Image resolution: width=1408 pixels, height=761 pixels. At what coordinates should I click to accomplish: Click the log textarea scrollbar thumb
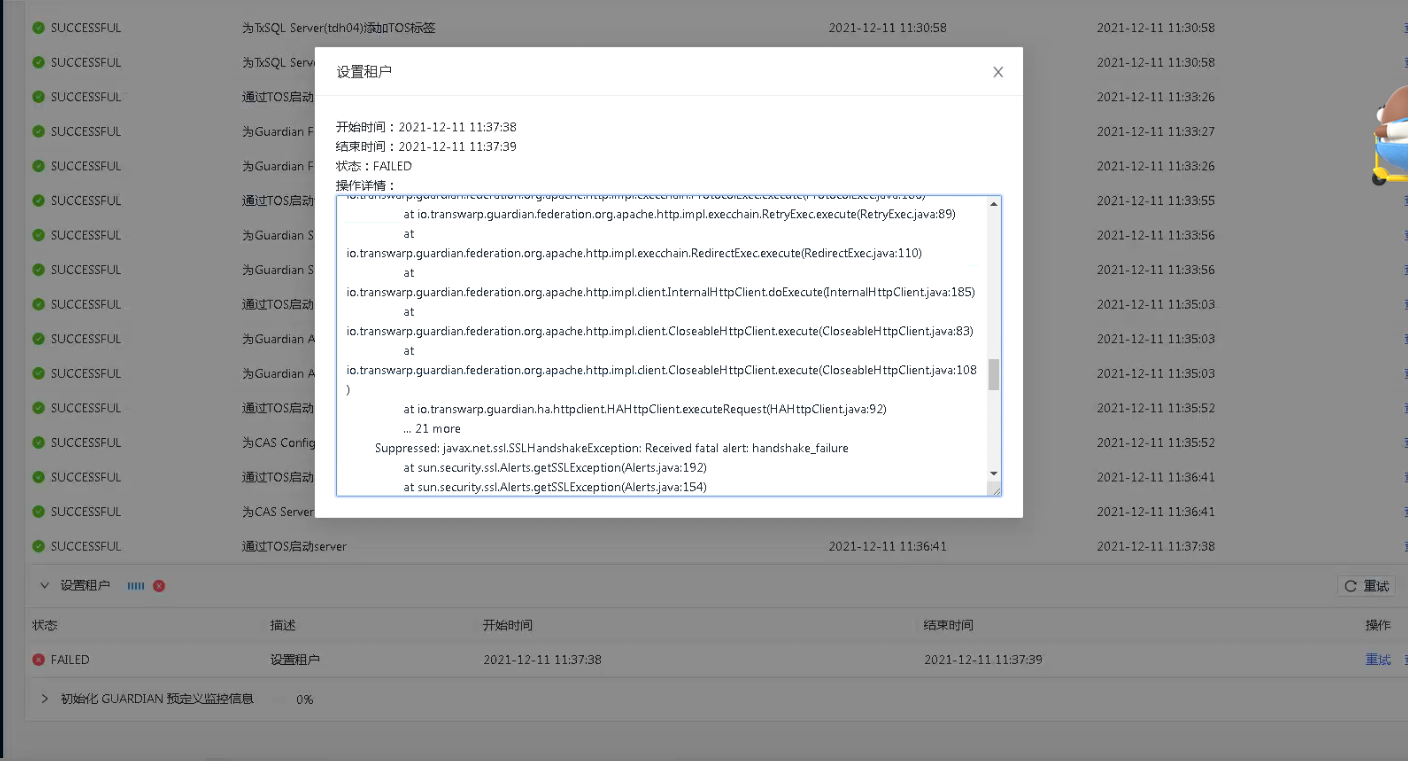point(993,374)
